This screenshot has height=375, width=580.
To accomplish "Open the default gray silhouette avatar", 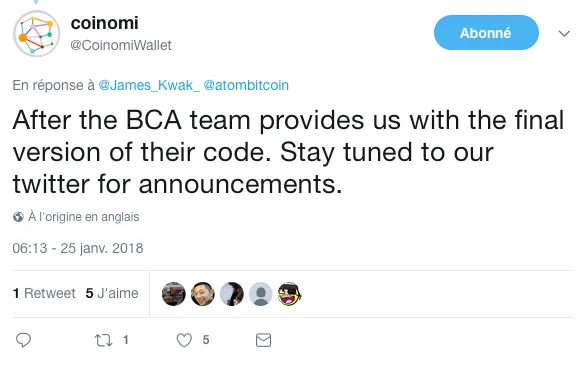I will (x=260, y=294).
